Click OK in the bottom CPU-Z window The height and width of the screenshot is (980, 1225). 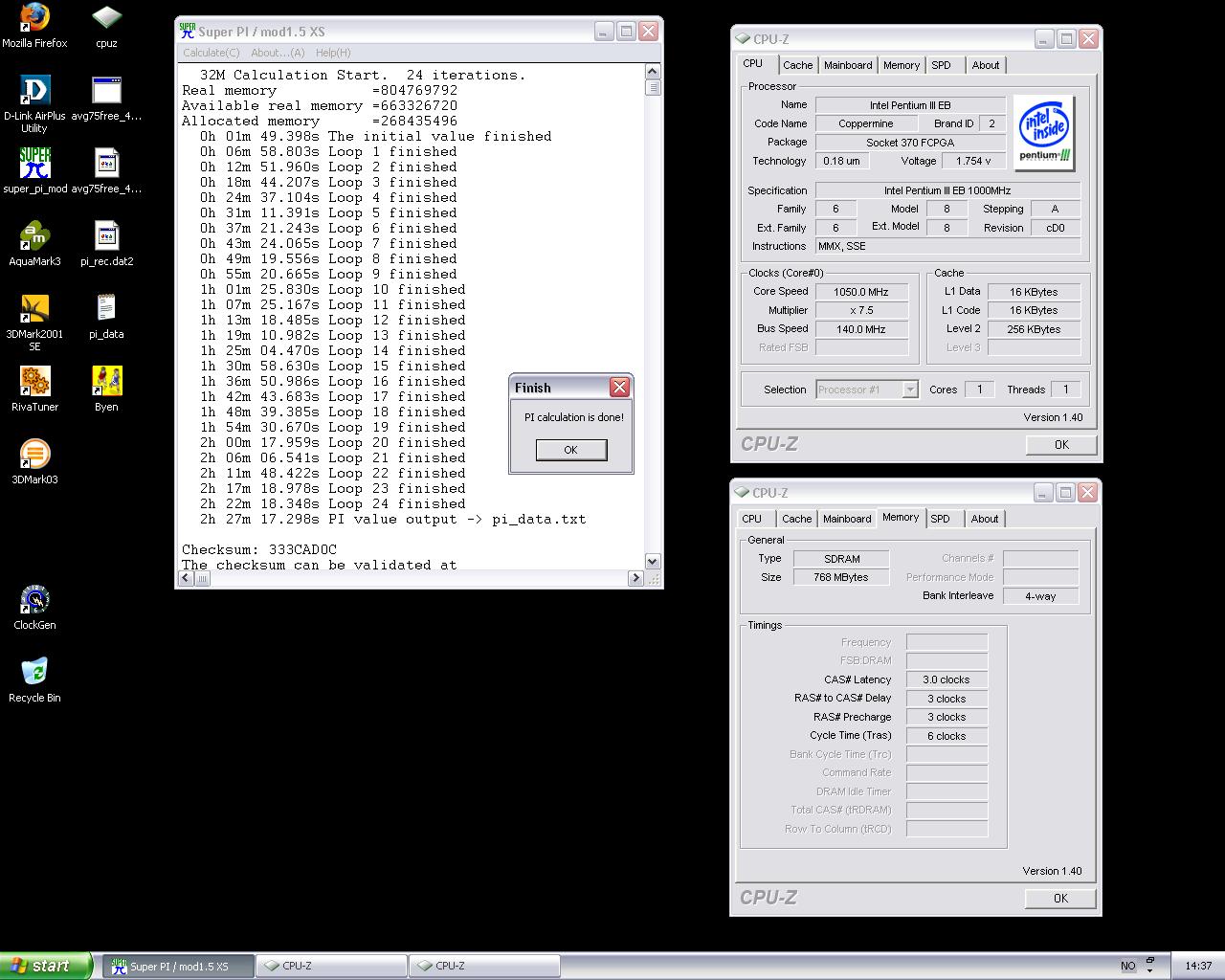point(1060,899)
